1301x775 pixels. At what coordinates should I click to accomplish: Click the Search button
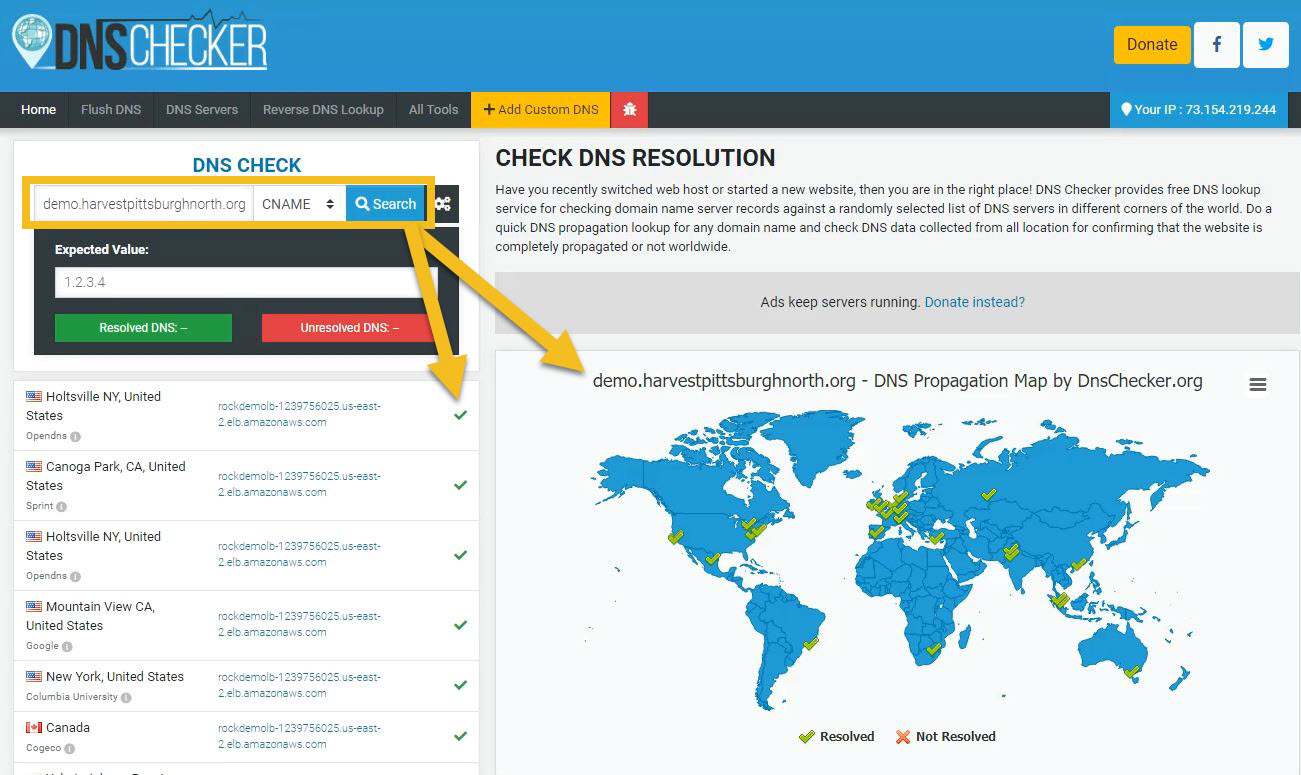(x=386, y=204)
